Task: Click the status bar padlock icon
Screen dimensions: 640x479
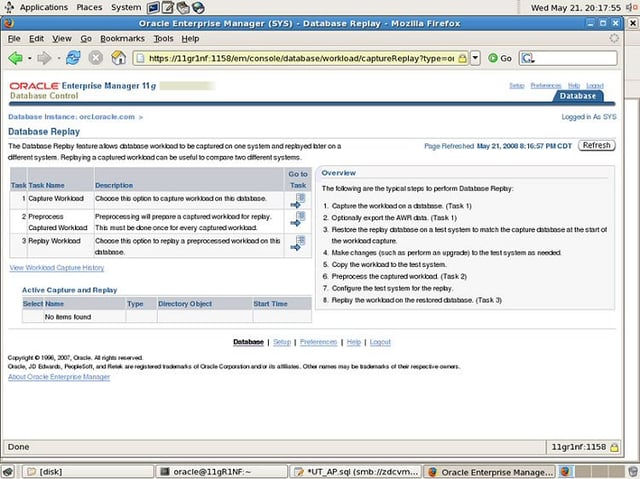Action: point(614,447)
